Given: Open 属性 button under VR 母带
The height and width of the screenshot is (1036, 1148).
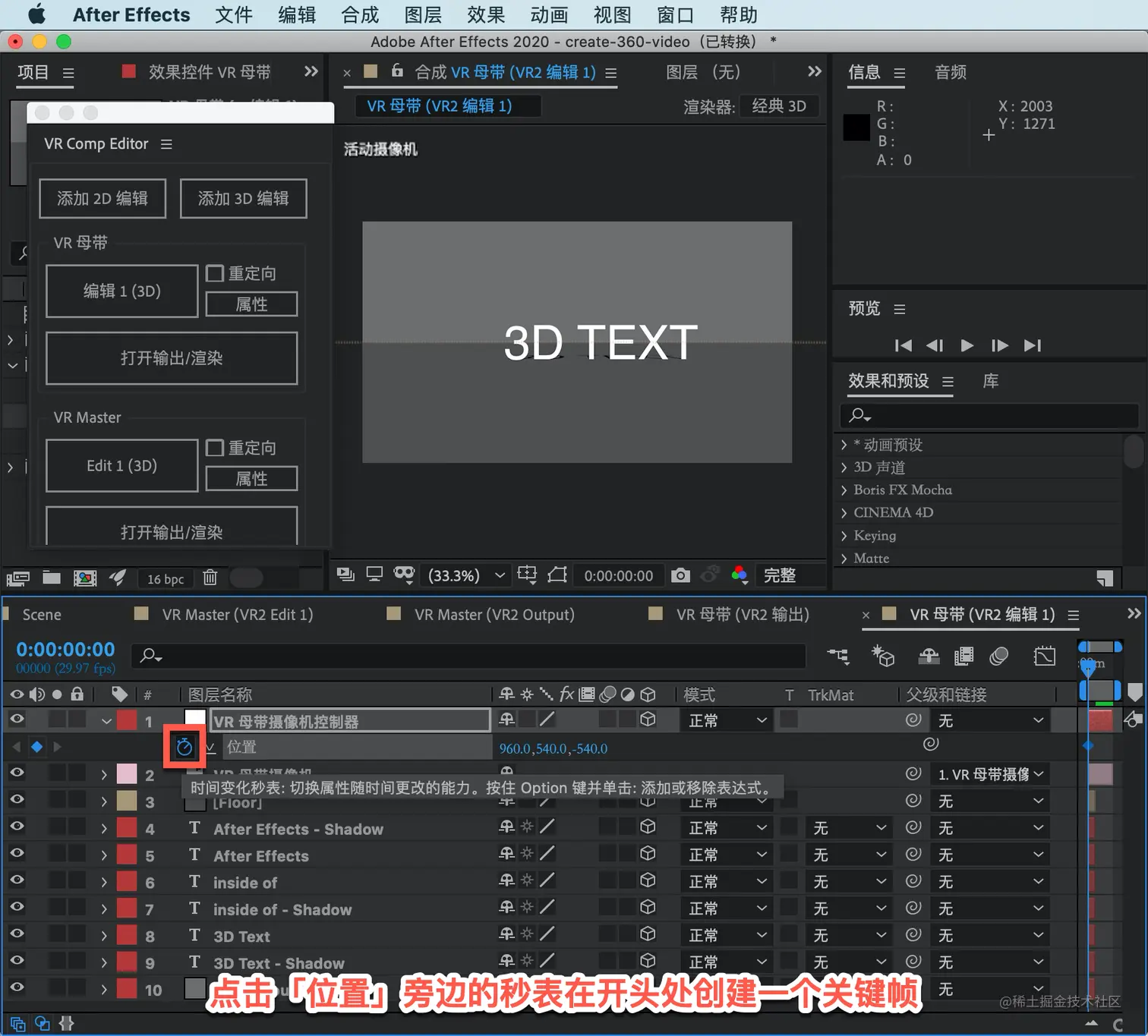Looking at the screenshot, I should [x=252, y=304].
